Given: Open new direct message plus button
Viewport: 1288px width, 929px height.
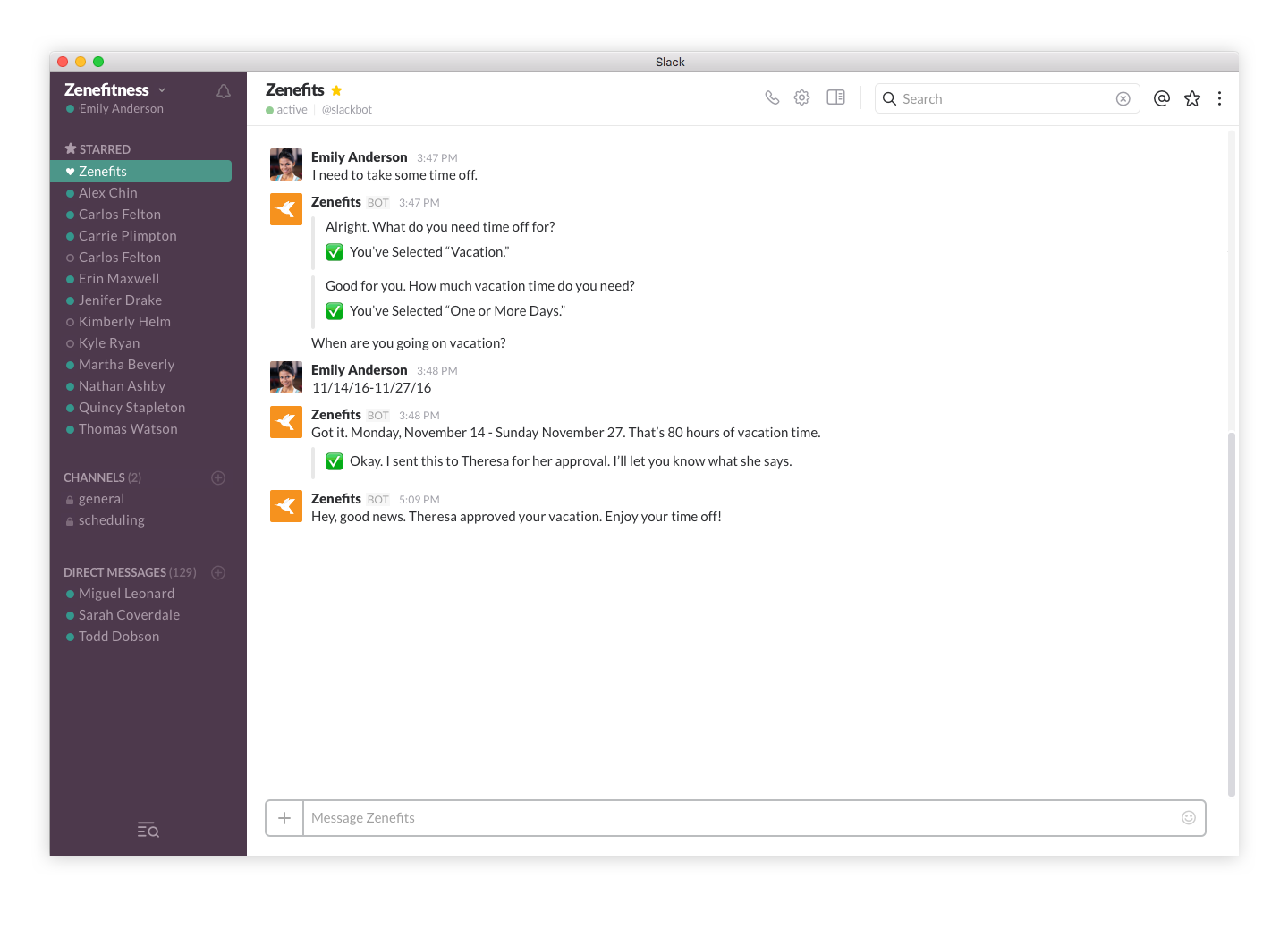Looking at the screenshot, I should pos(217,572).
